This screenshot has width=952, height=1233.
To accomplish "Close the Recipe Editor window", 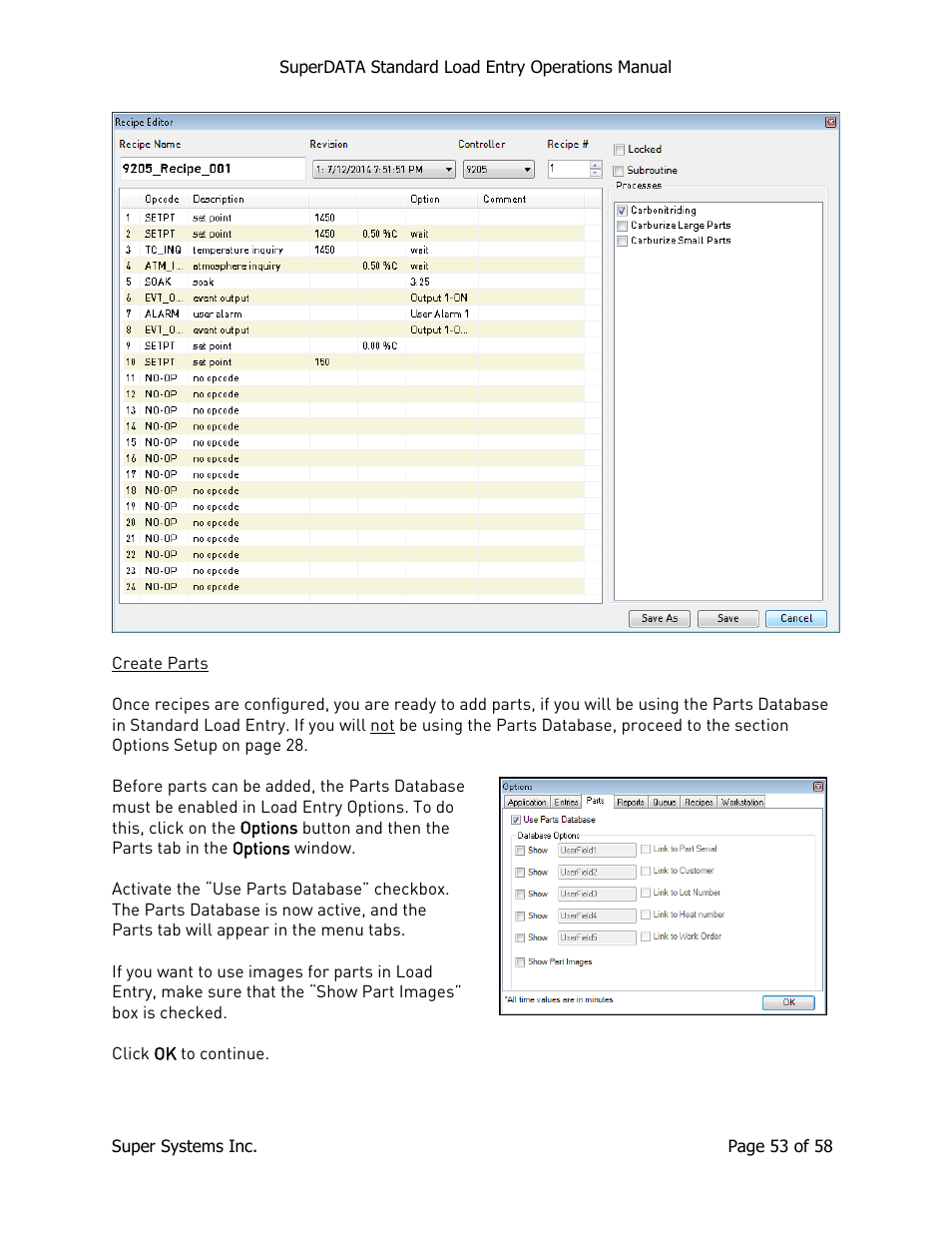I will coord(830,122).
